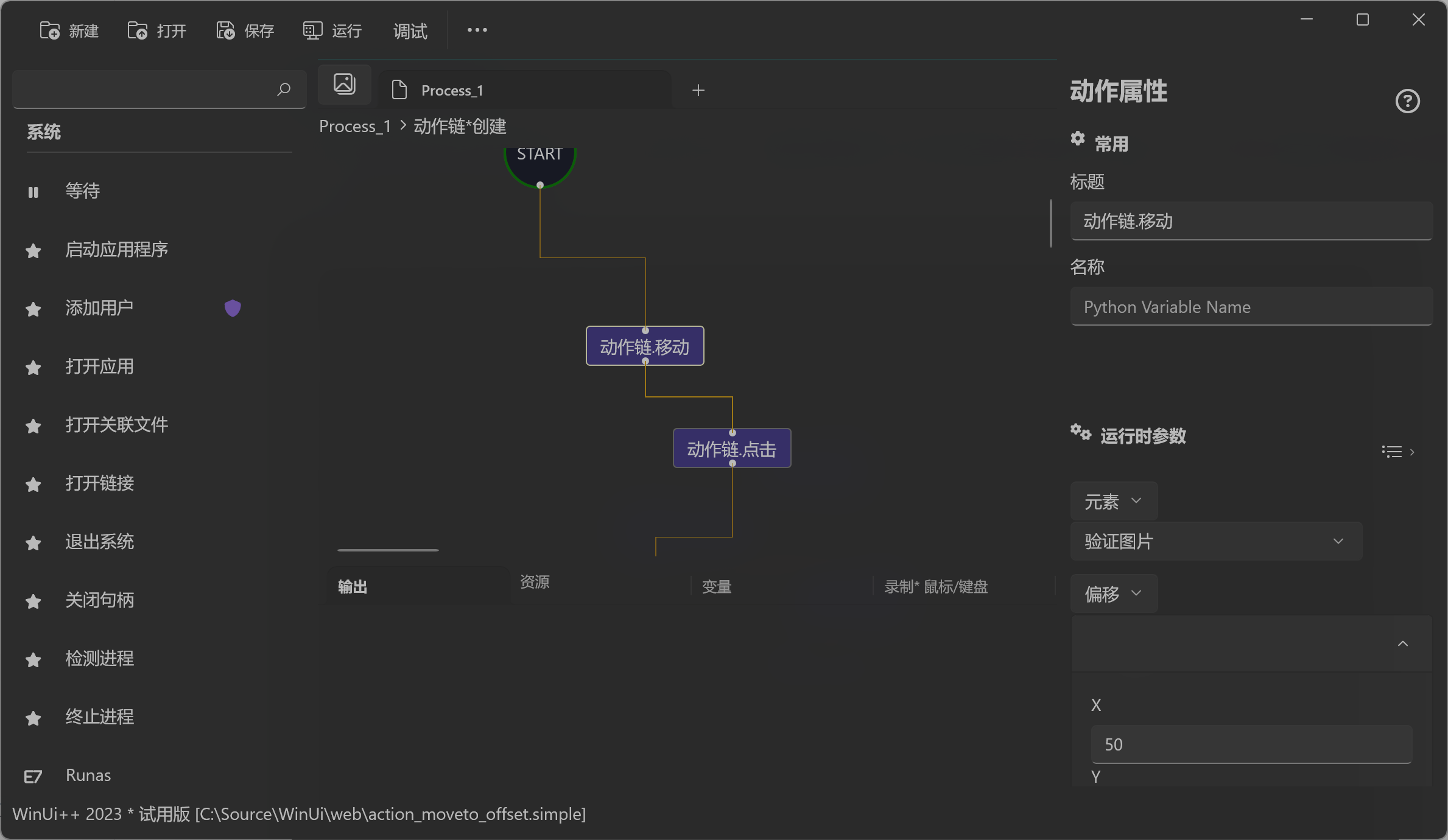Toggle the favorite star for 启动应用程序
The height and width of the screenshot is (840, 1448).
tap(33, 250)
